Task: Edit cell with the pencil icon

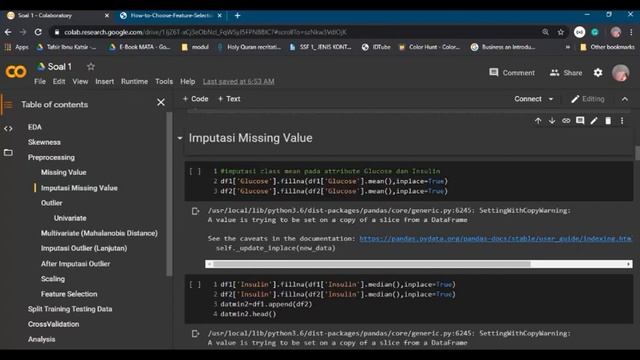Action: (x=594, y=121)
